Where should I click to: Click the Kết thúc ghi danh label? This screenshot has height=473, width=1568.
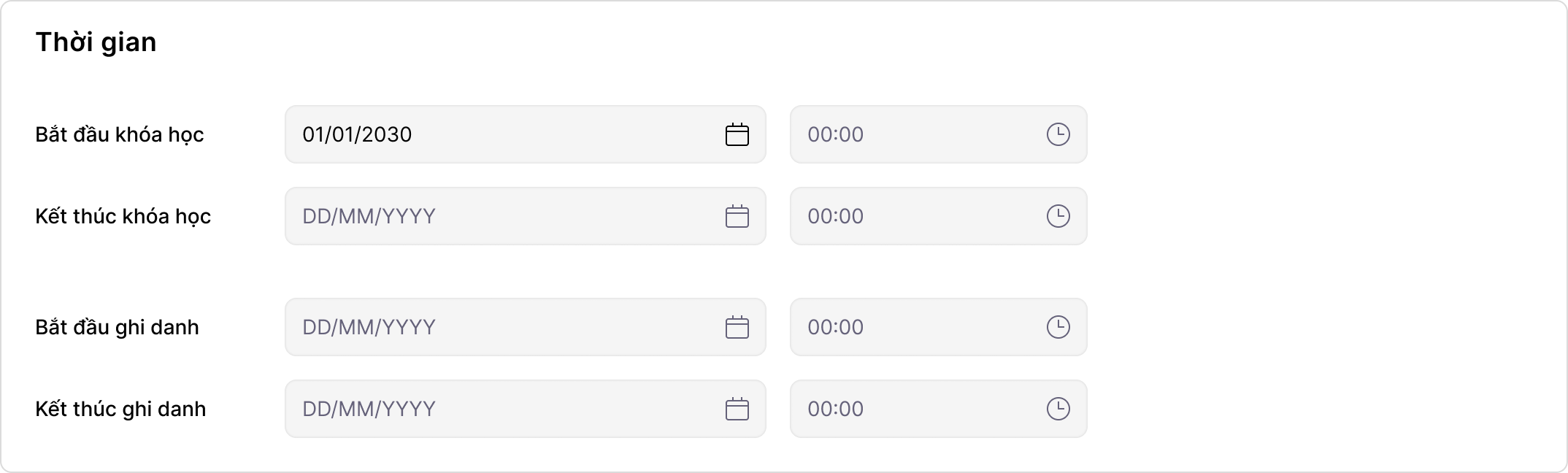click(x=121, y=409)
